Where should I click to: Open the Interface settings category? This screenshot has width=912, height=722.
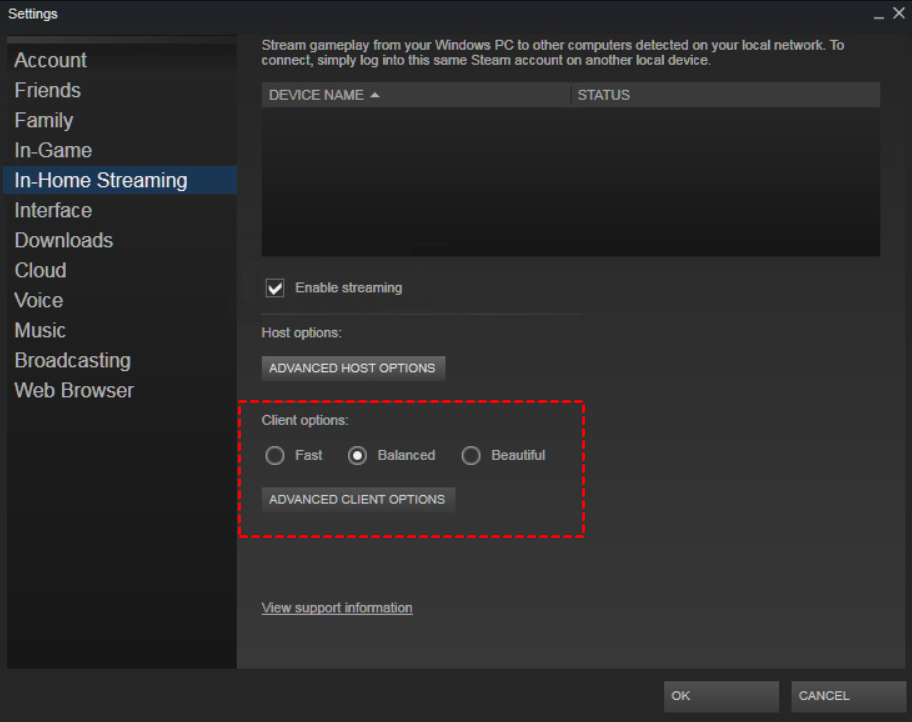(x=53, y=210)
